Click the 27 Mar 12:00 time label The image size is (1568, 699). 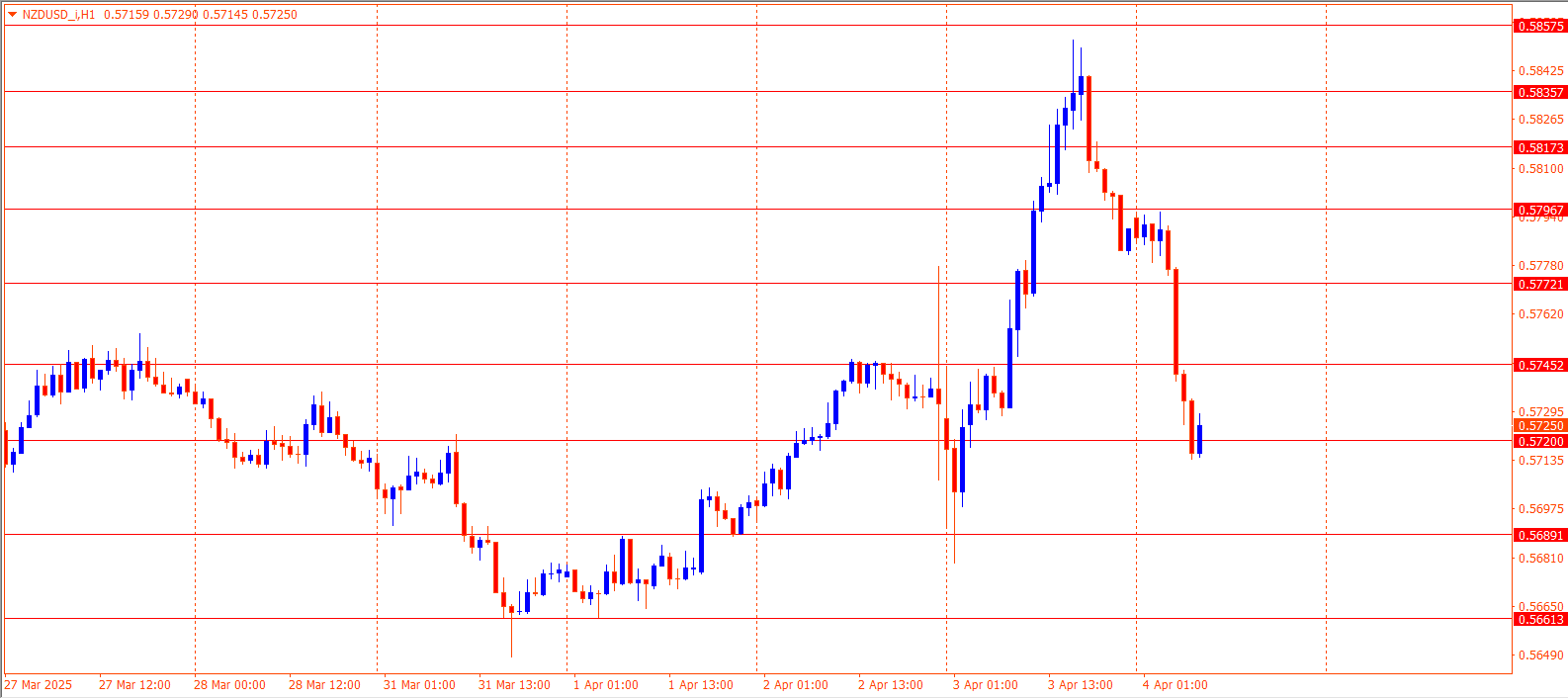pyautogui.click(x=134, y=685)
